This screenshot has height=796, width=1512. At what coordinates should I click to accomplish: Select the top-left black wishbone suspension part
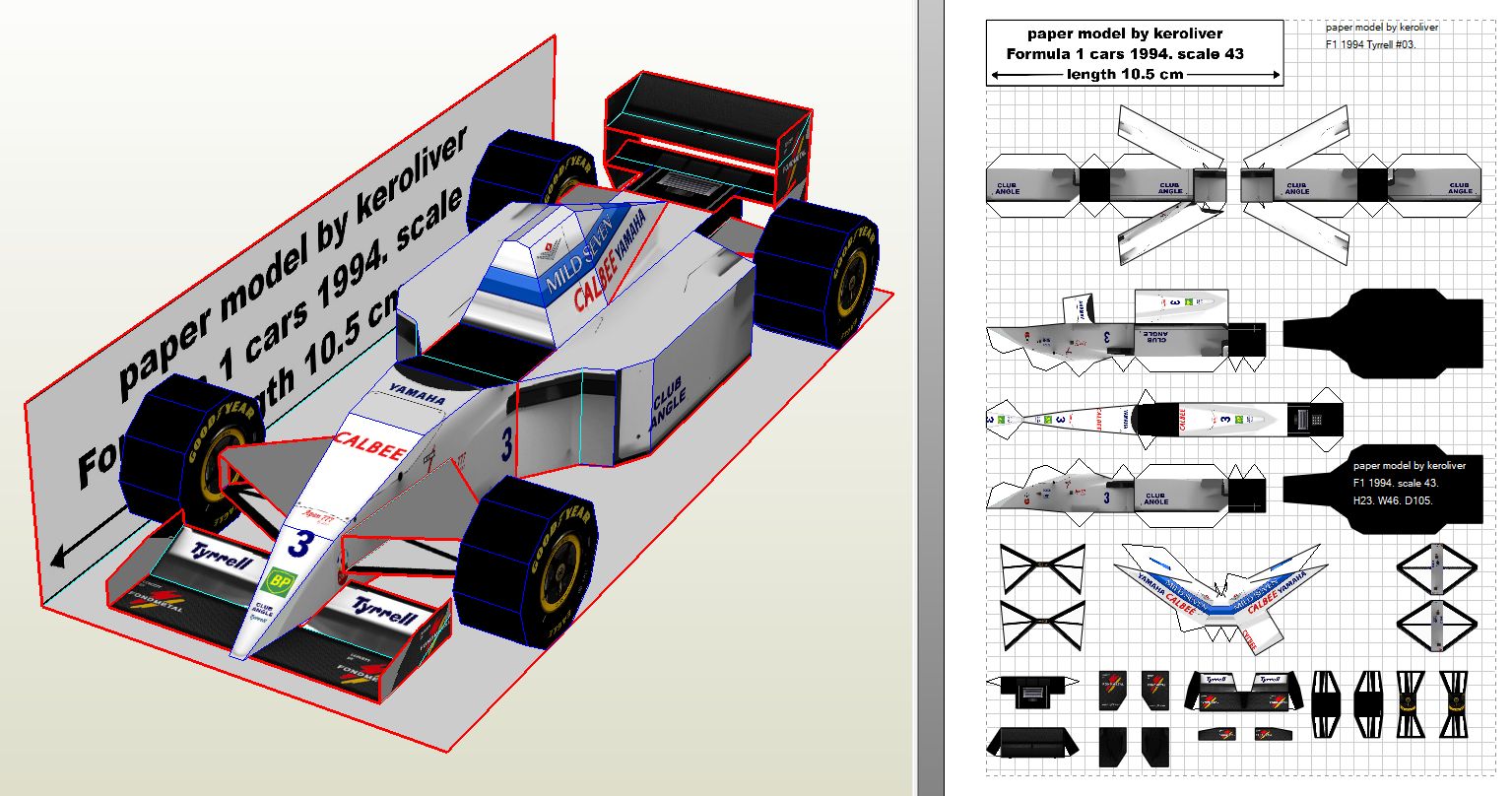[x=1042, y=568]
